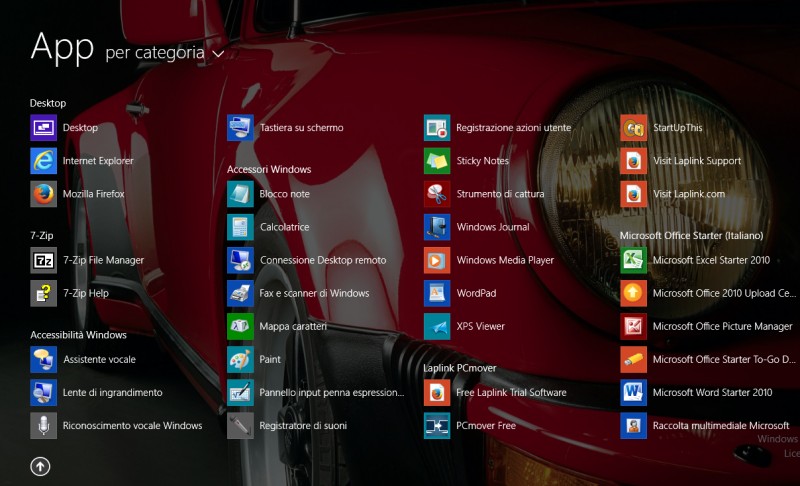Open Fax e scanner di Windows icon

(x=240, y=293)
